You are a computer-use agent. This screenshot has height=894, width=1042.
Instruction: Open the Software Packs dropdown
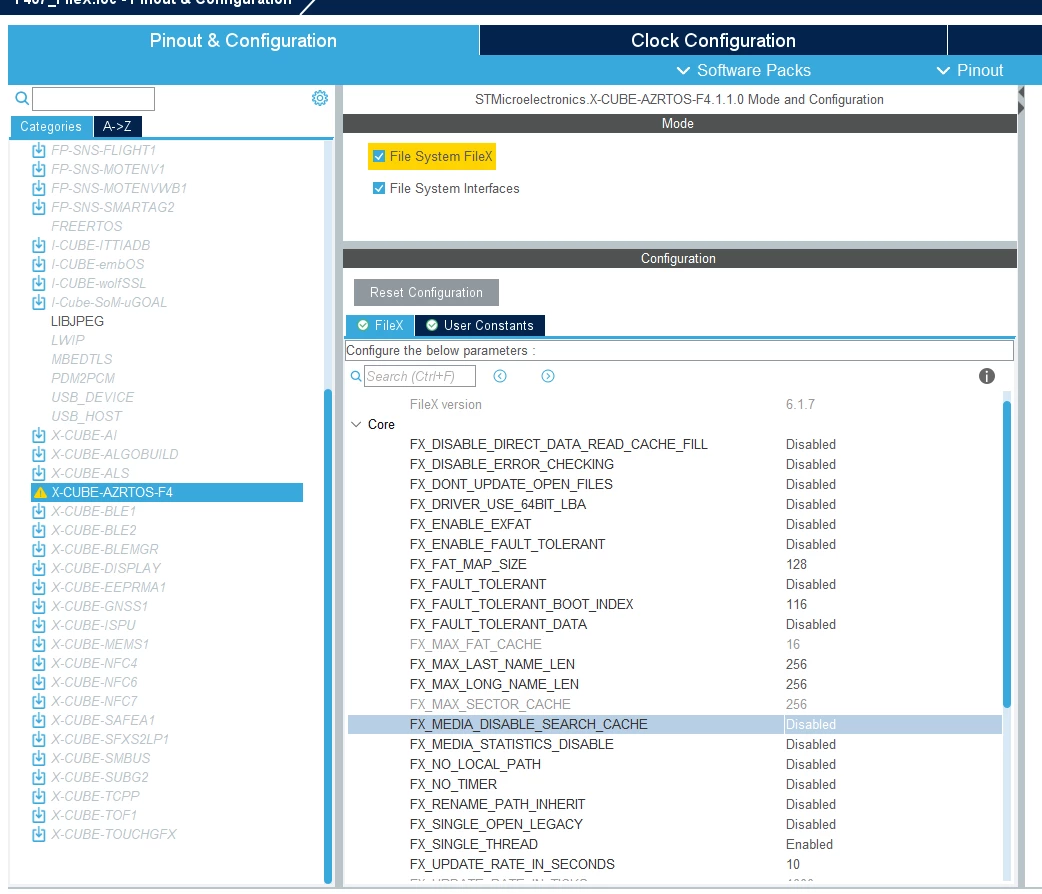point(744,70)
